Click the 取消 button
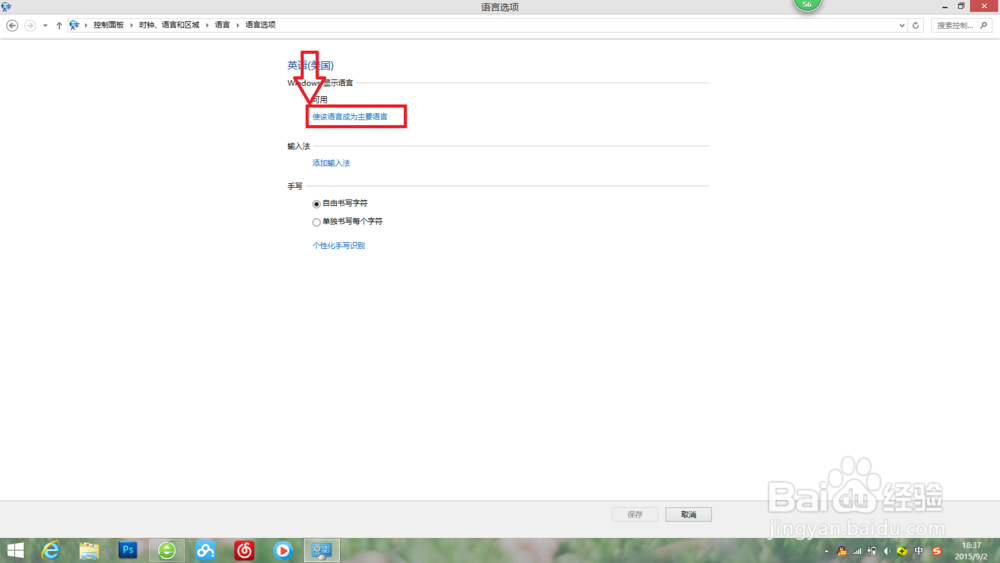Viewport: 1000px width, 563px height. click(688, 515)
